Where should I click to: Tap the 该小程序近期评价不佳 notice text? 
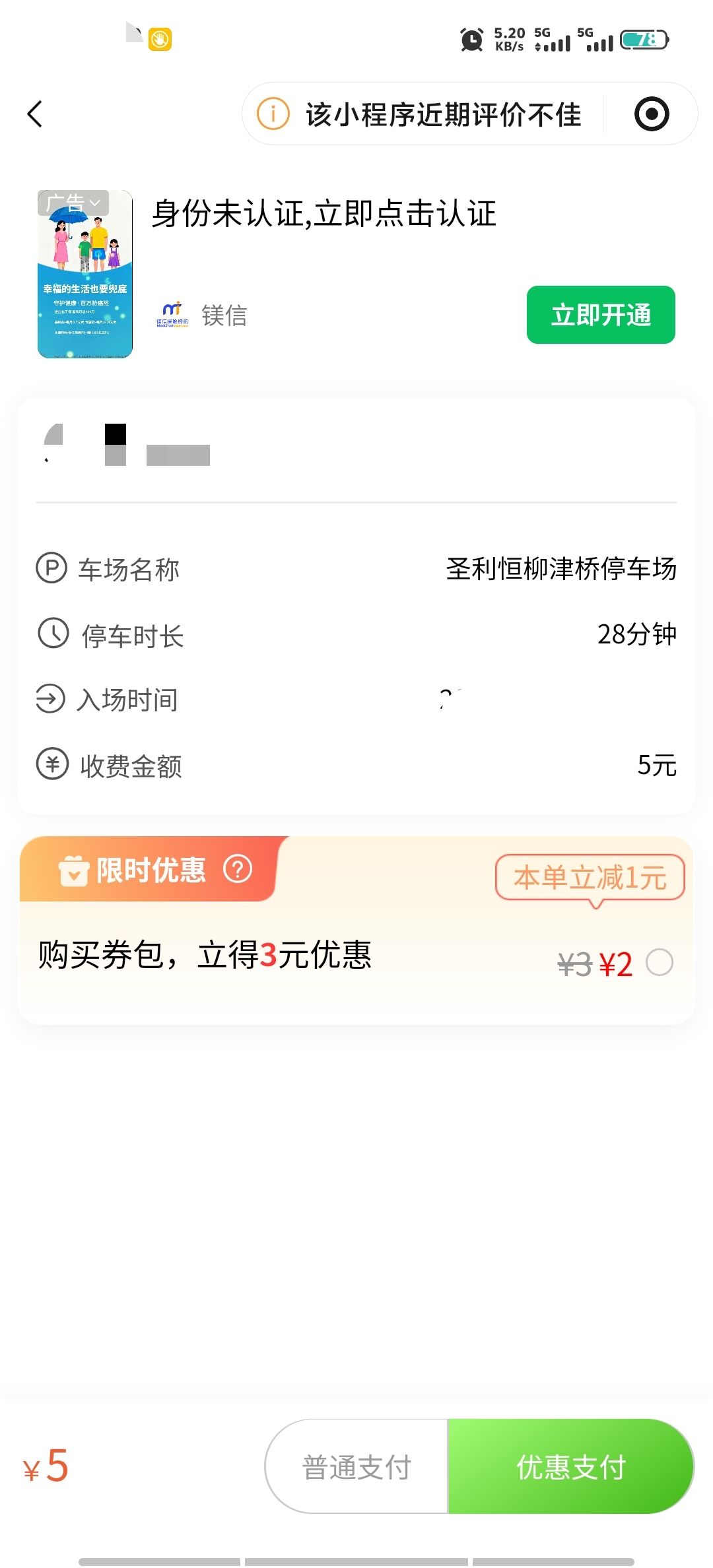tap(443, 114)
